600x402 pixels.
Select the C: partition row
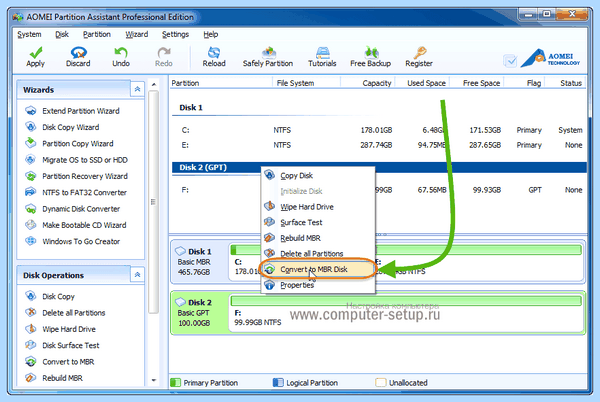click(x=379, y=130)
